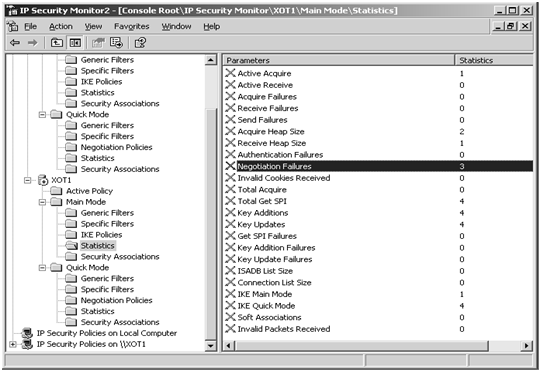Click the icon beside Send Failures row
Viewport: 541px width, 372px height.
(230, 119)
